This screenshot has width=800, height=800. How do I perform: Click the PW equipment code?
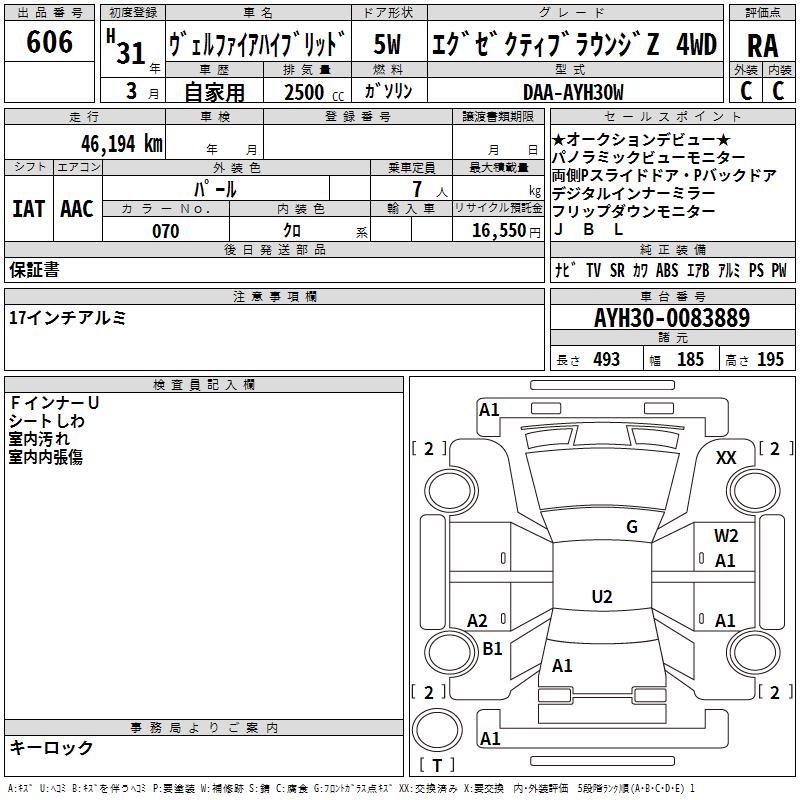pos(779,270)
